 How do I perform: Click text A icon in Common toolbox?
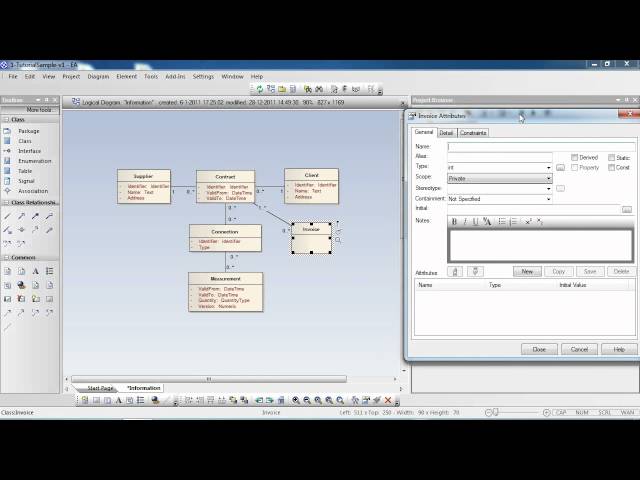(36, 271)
